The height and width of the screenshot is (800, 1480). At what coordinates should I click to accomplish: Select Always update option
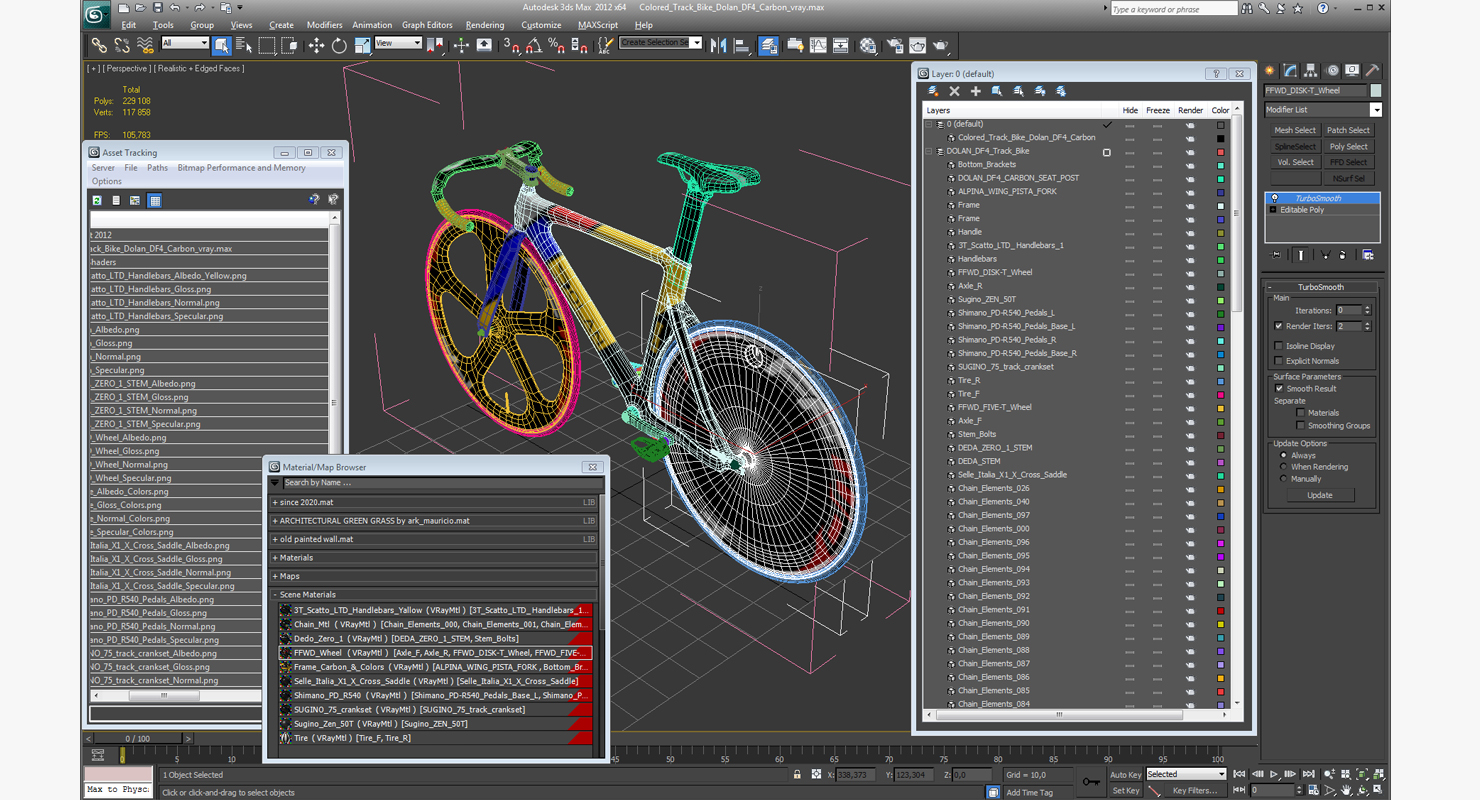tap(1284, 455)
